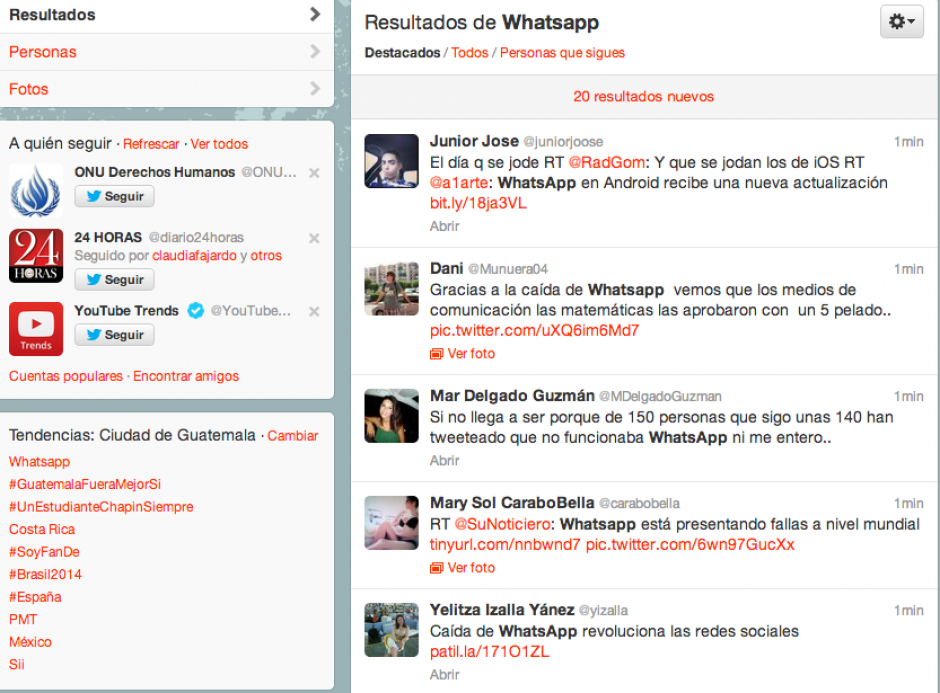Click the YouTube Trends channel avatar

click(36, 329)
